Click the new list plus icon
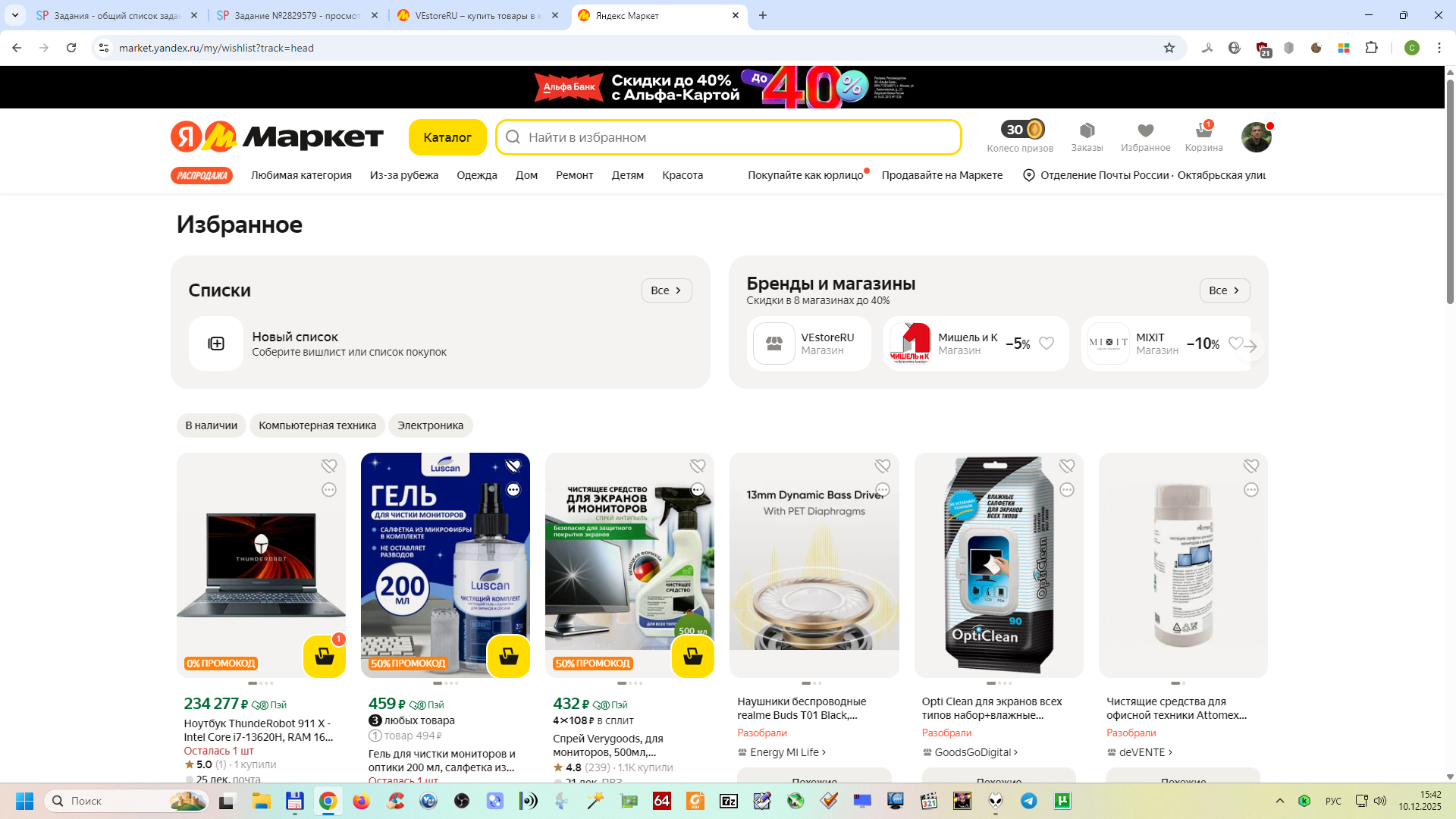Screen dimensions: 1456x819 [216, 344]
